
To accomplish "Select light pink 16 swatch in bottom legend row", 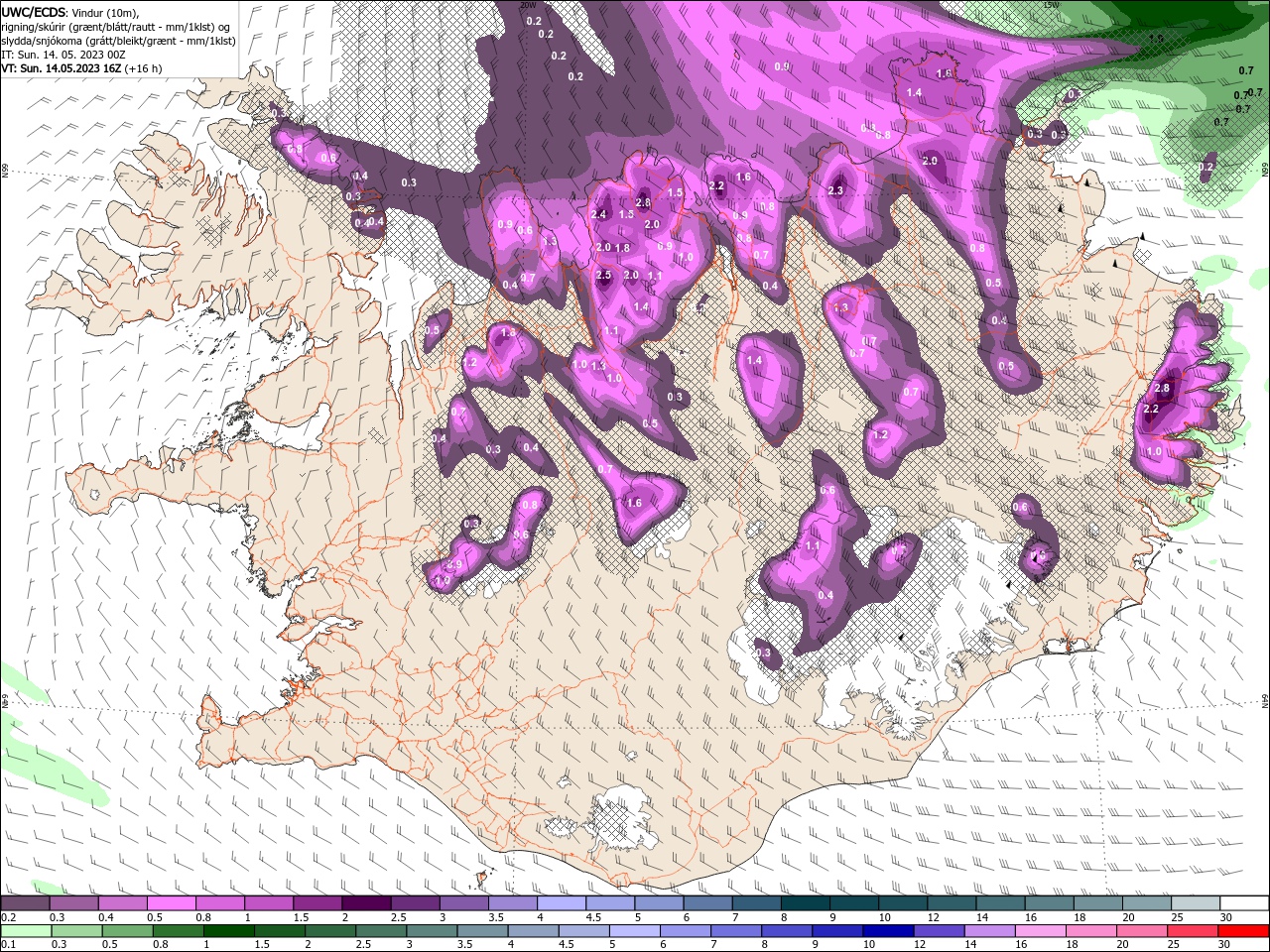I will (1040, 932).
